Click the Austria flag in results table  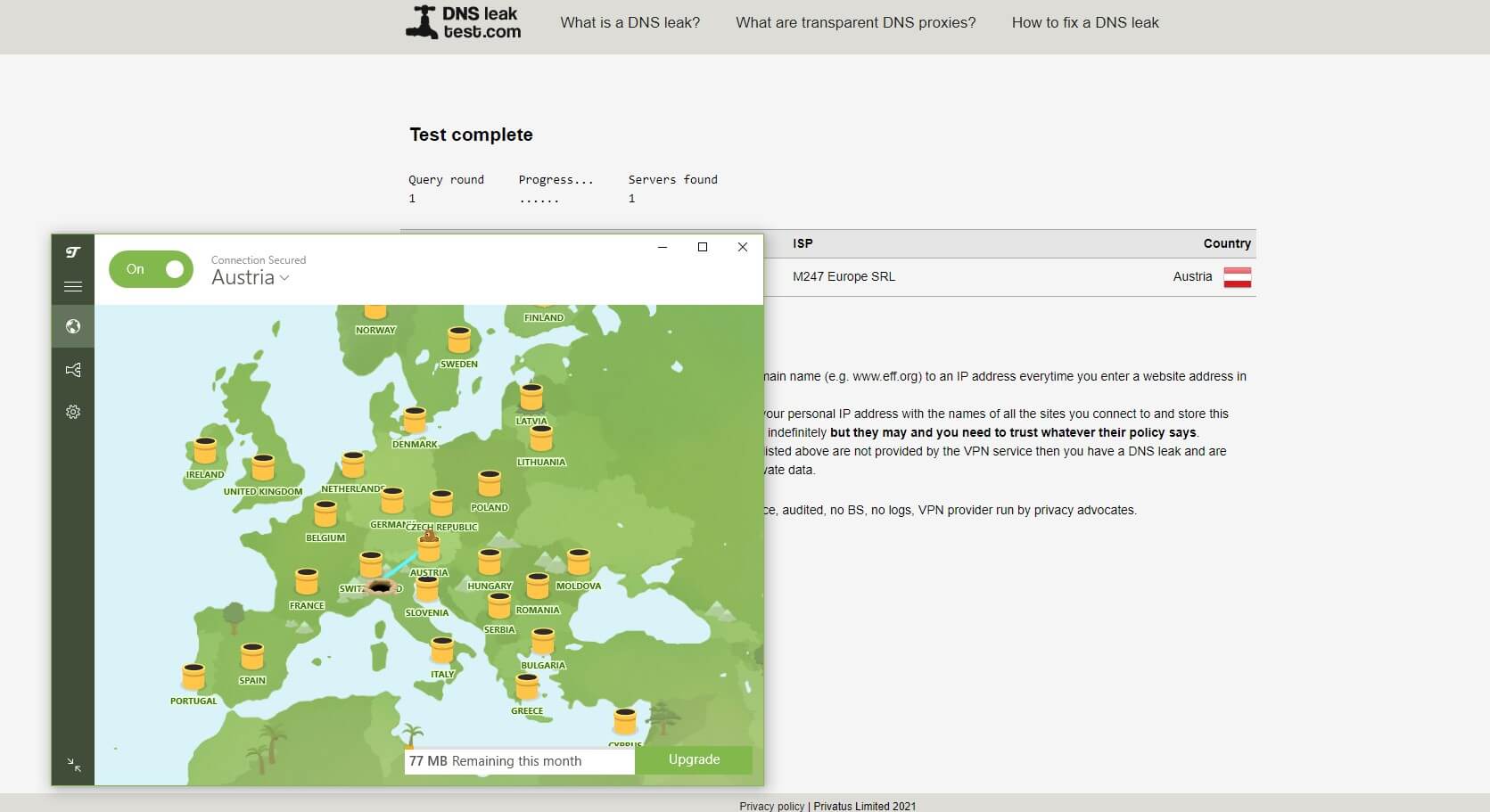coord(1238,277)
